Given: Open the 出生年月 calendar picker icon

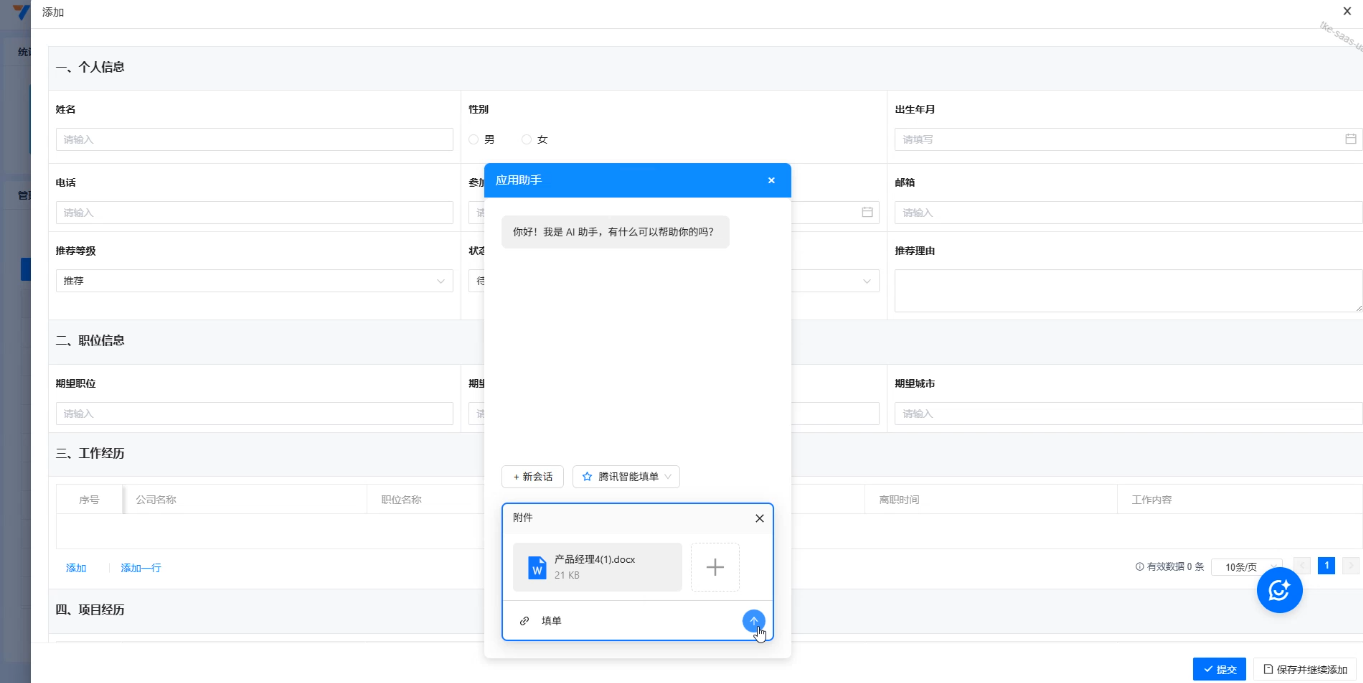Looking at the screenshot, I should point(1350,139).
